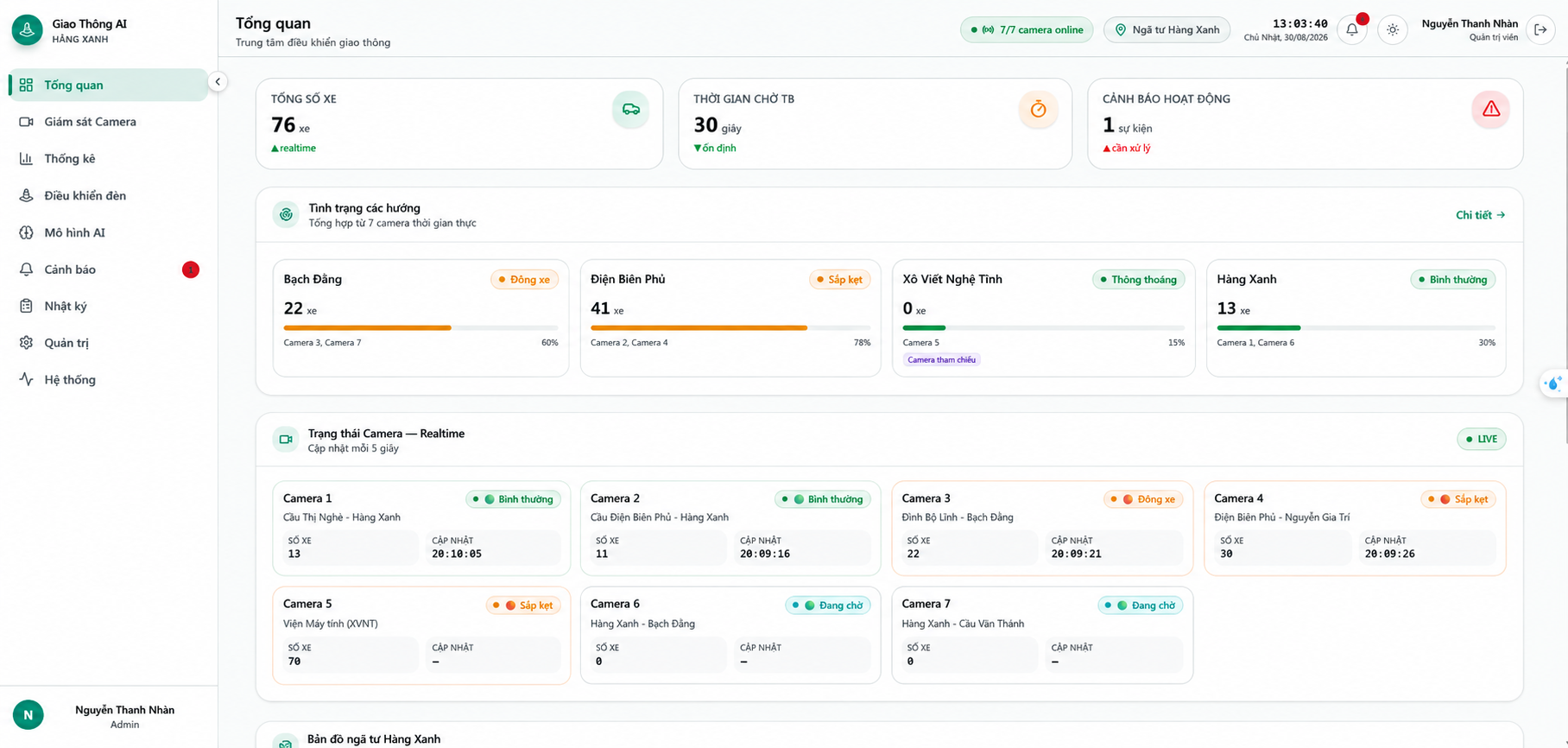This screenshot has width=1568, height=748.
Task: Click the Sắp kẹt status on Camera 5
Action: point(523,605)
